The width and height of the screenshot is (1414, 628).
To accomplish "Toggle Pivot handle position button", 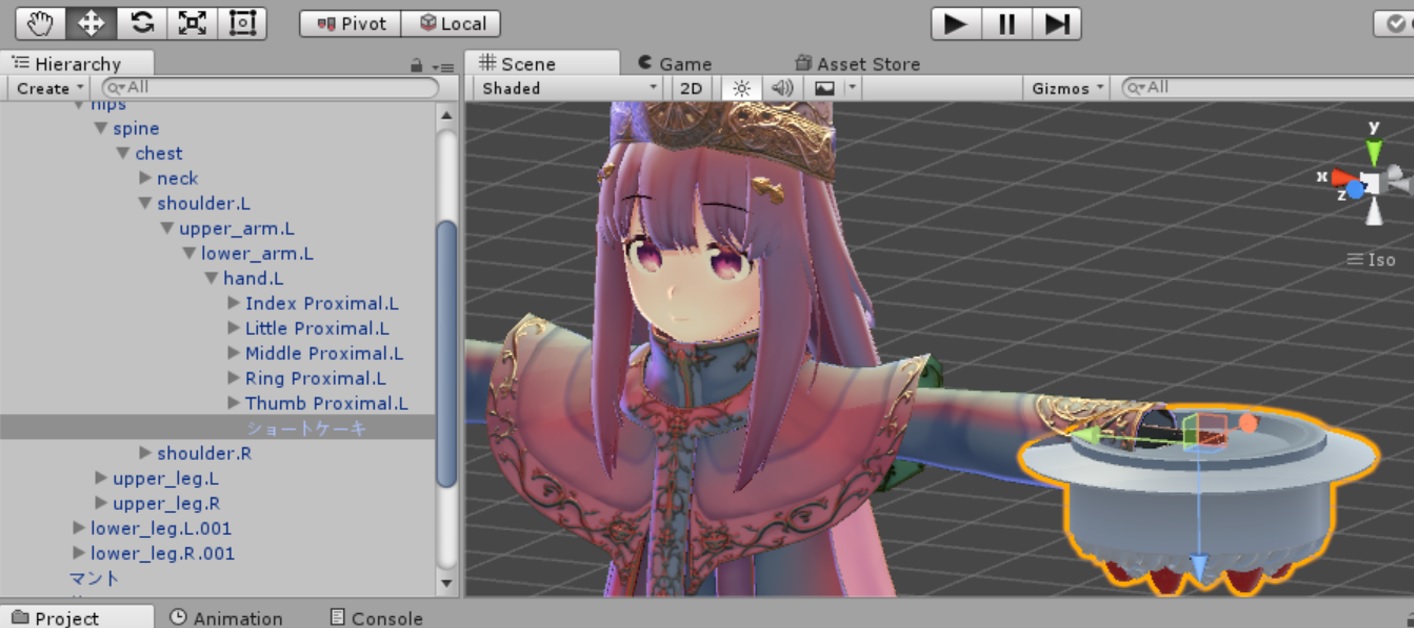I will coord(350,23).
